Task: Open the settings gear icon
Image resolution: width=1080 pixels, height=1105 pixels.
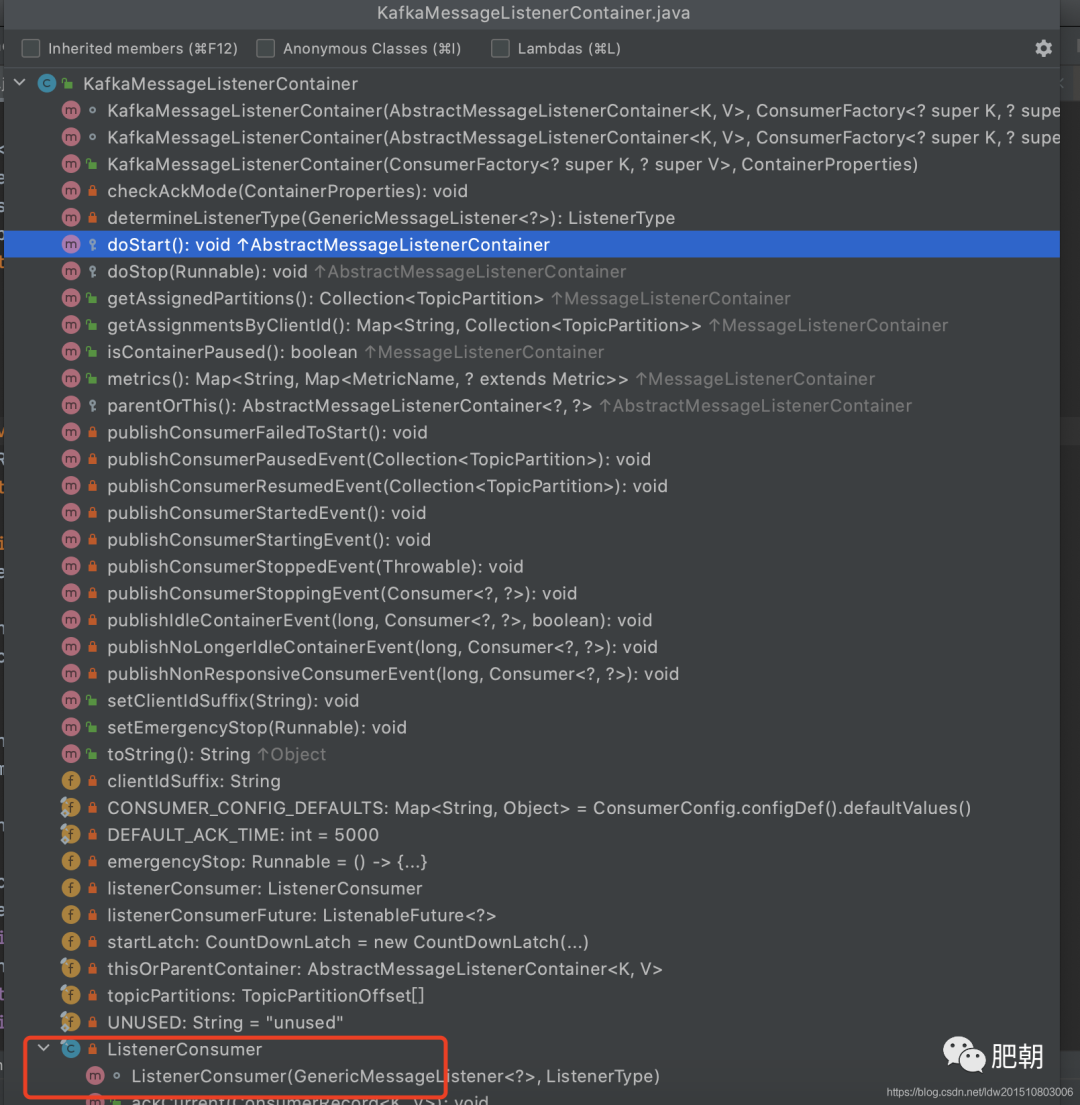Action: click(x=1043, y=48)
